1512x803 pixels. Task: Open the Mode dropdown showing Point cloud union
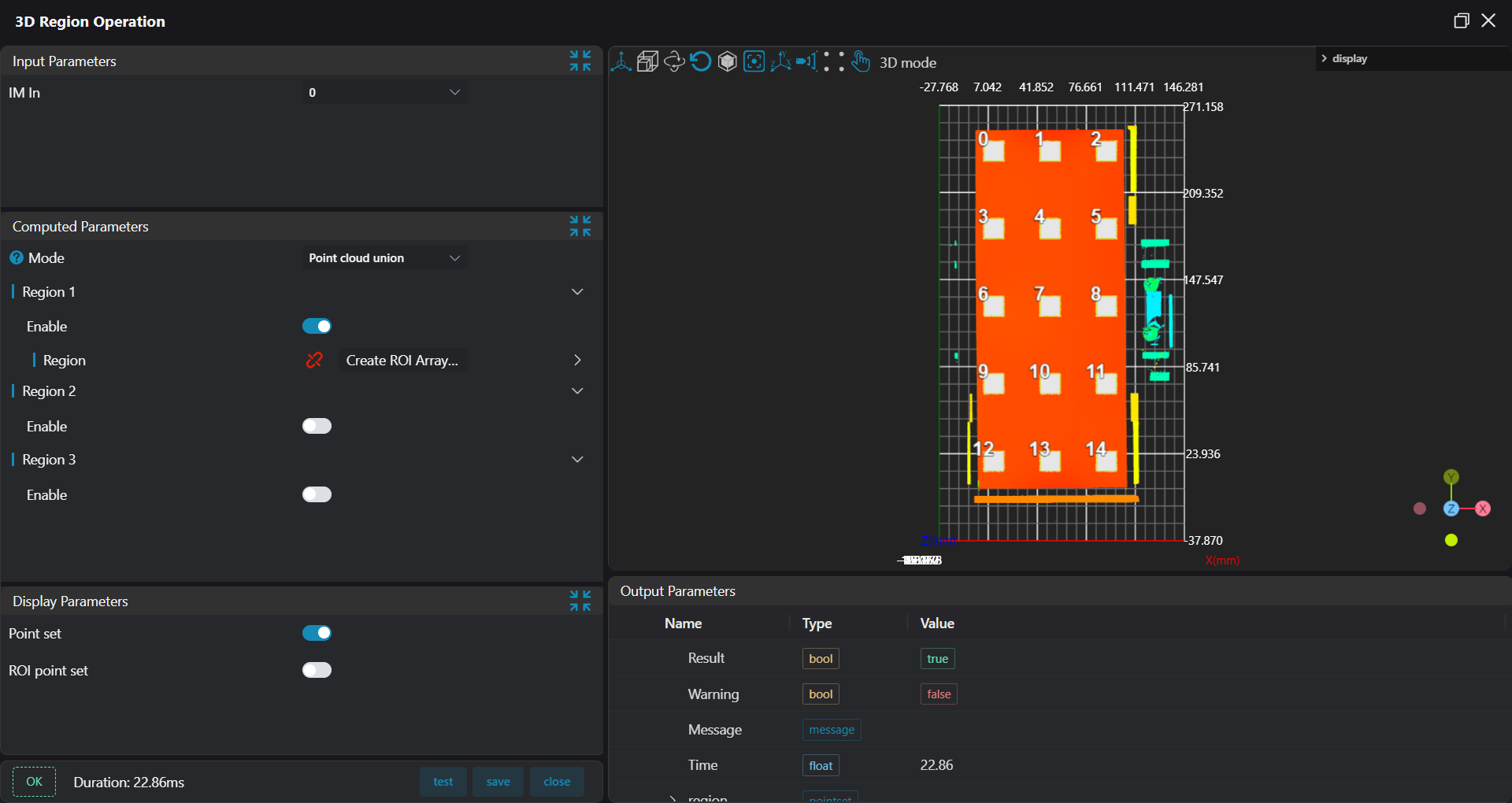[x=384, y=258]
